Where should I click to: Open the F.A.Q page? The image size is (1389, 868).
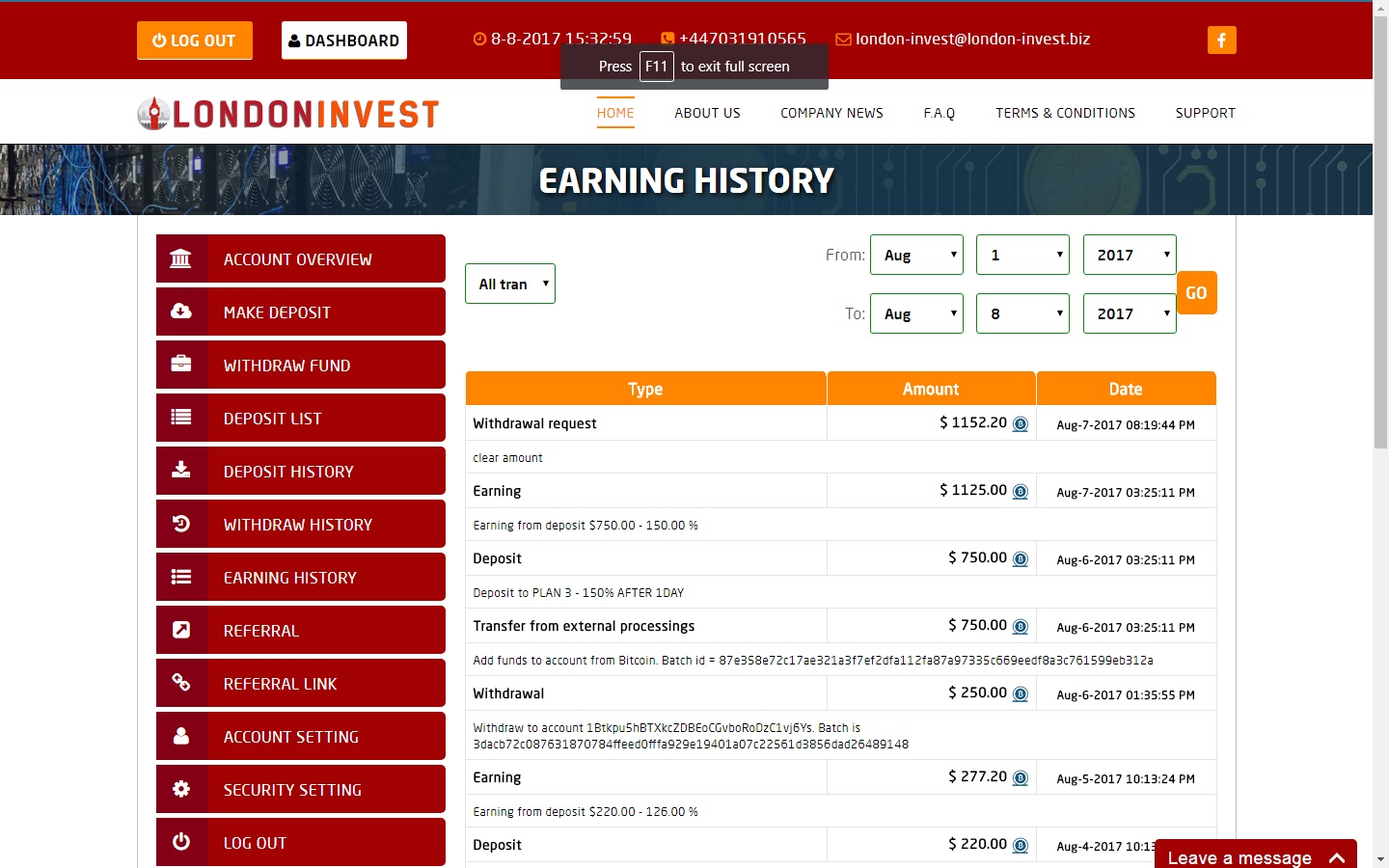click(939, 113)
